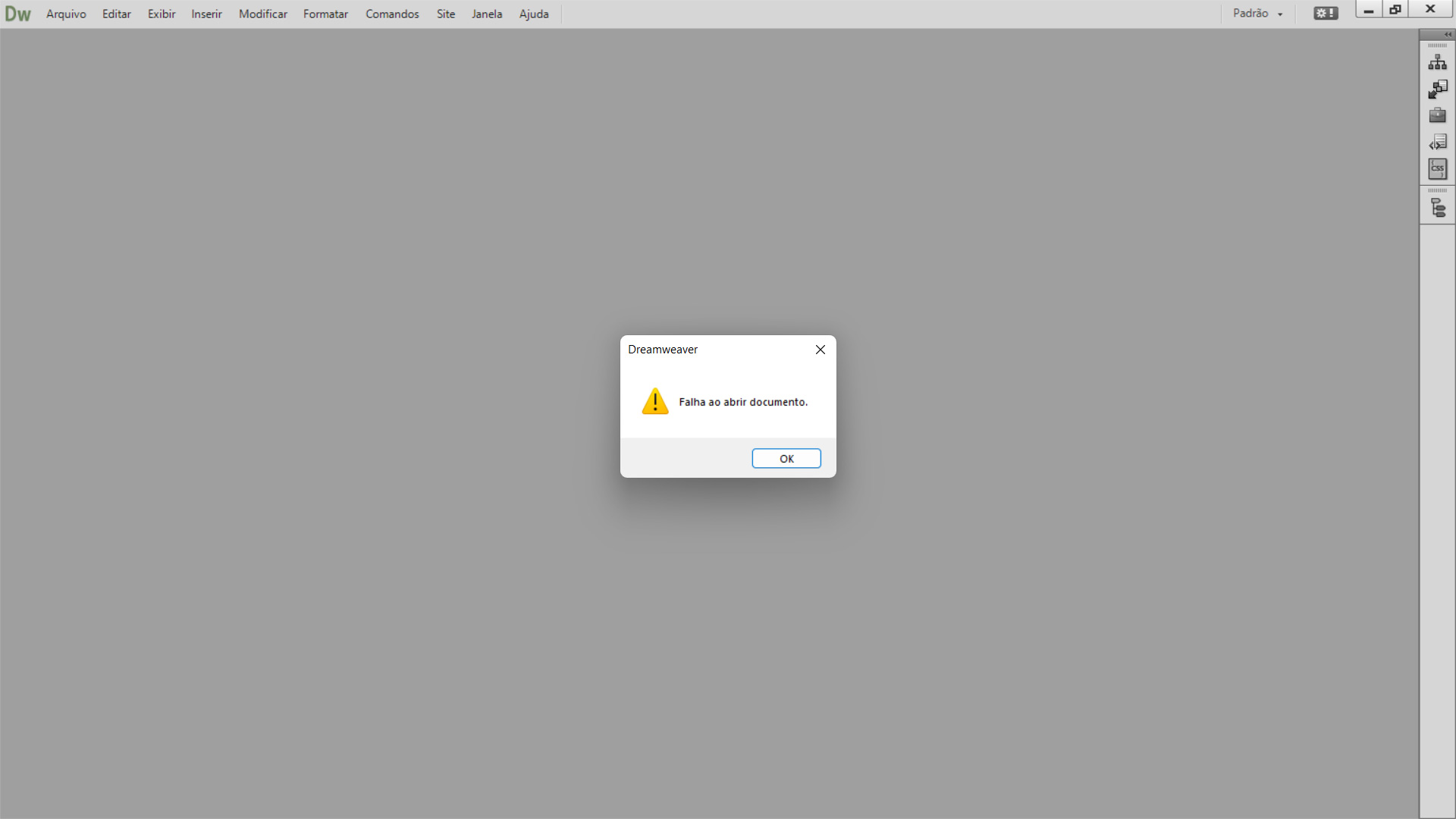Open the Site menu
This screenshot has height=819, width=1456.
tap(446, 14)
